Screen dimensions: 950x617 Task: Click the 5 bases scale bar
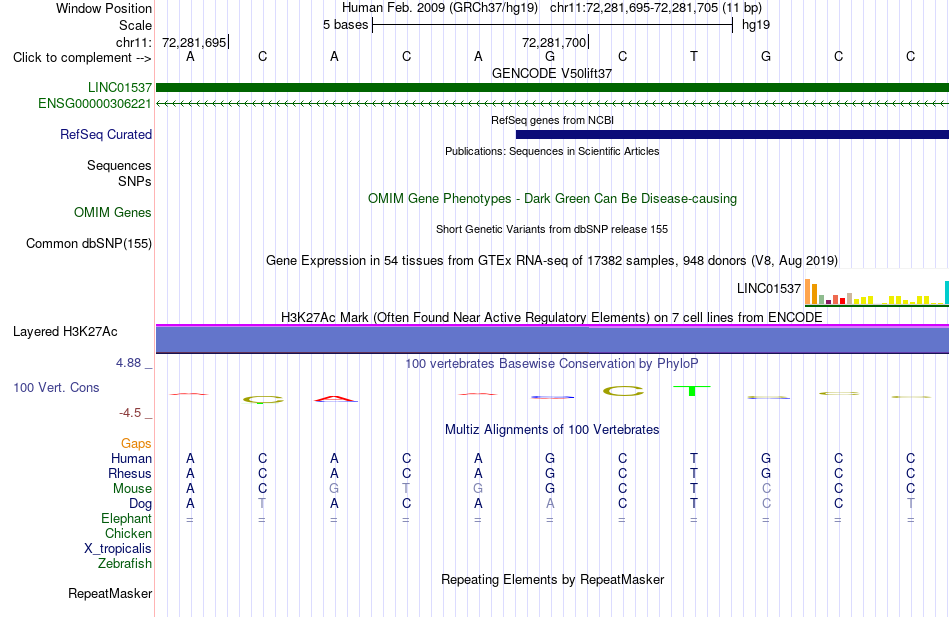click(552, 25)
